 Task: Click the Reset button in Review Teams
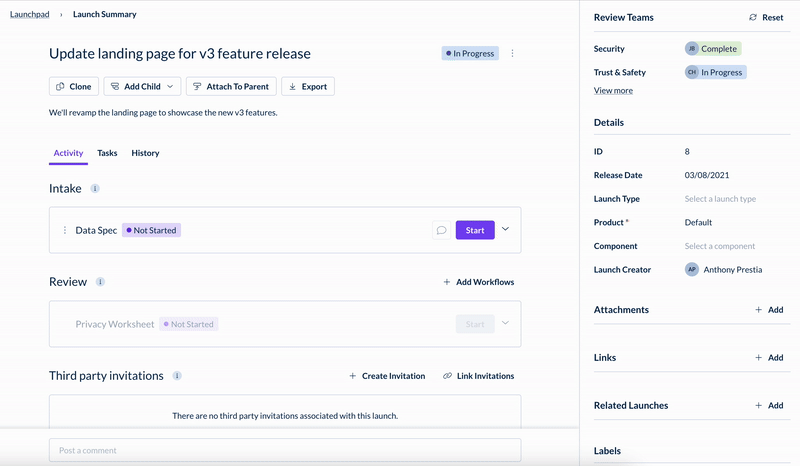point(766,18)
